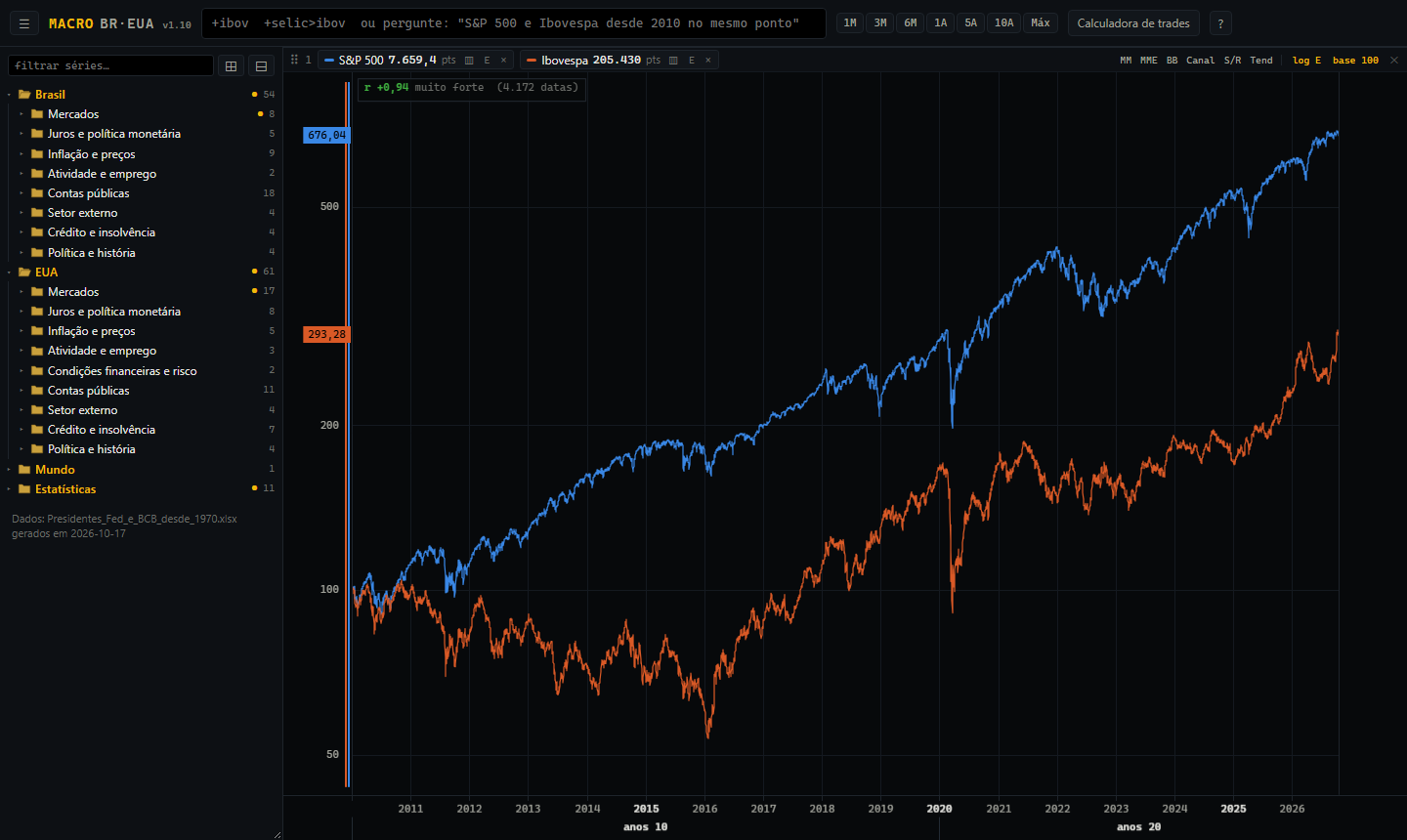
Task: Click the grid layout icon beside filter
Action: click(x=231, y=65)
